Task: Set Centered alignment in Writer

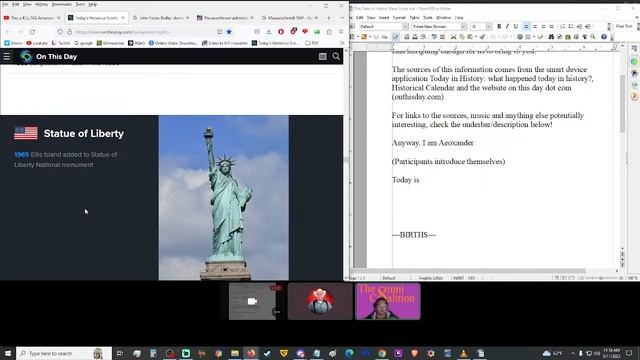Action: coord(535,27)
